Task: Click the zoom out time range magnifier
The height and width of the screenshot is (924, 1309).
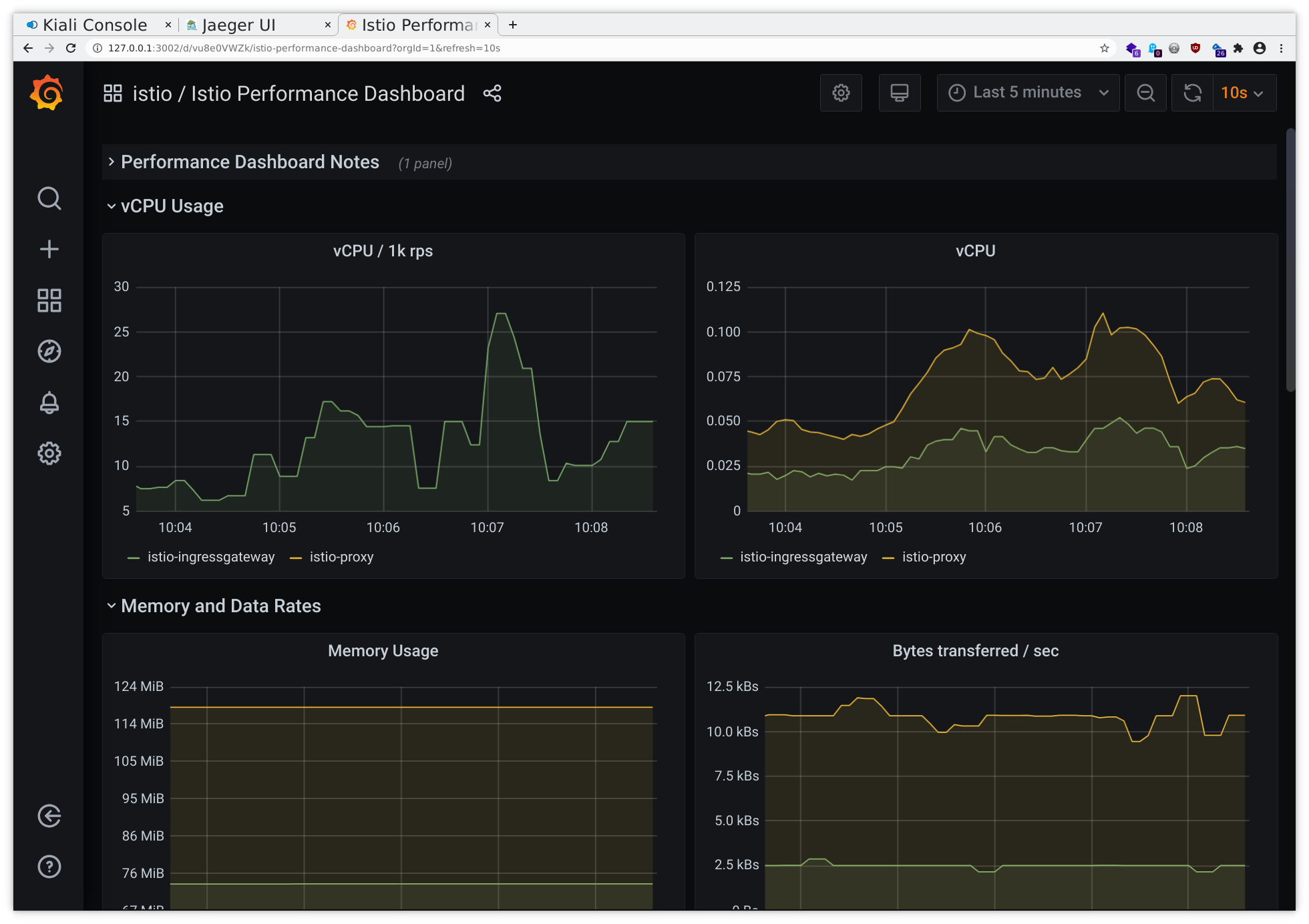Action: click(1145, 93)
